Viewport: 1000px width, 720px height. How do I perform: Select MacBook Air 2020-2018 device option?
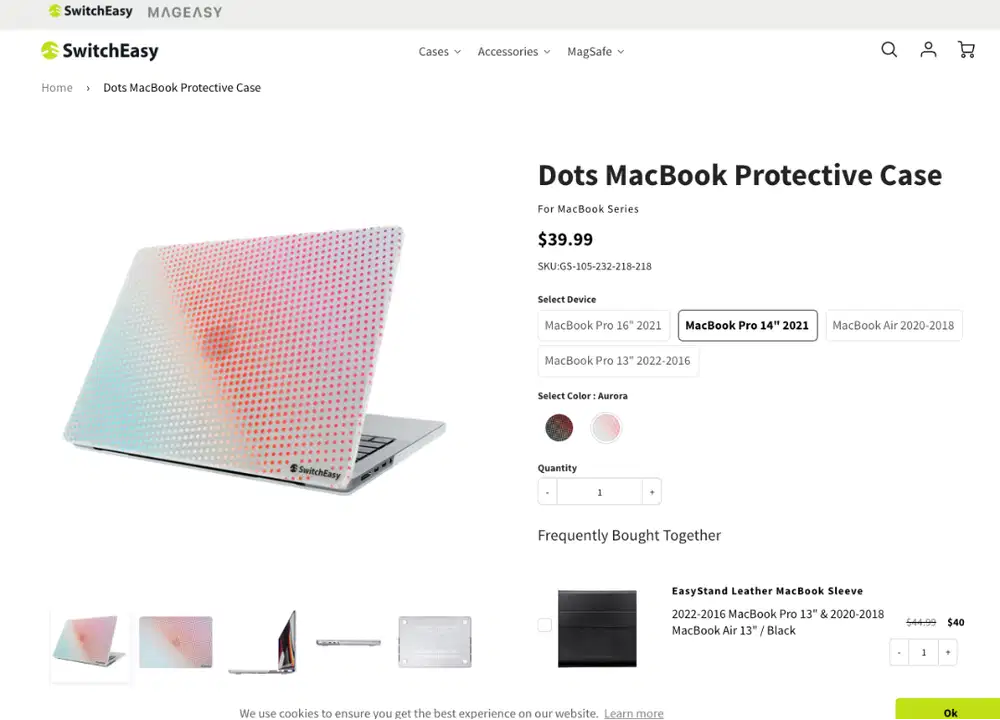pyautogui.click(x=893, y=325)
